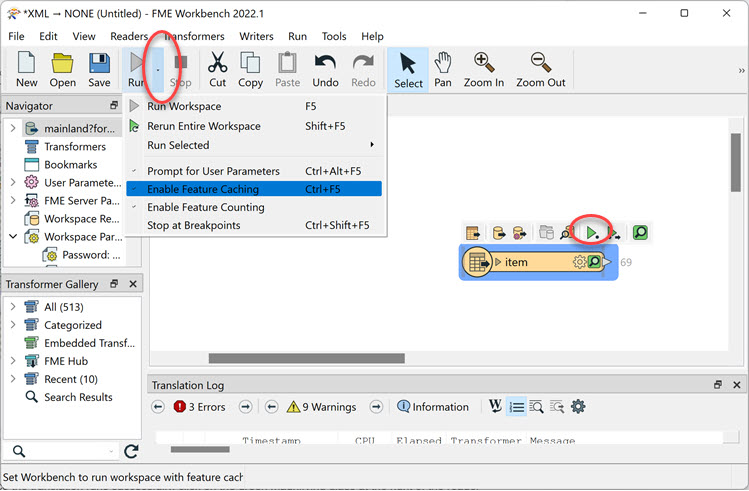Expand the FME Hub gallery group
Viewport: 749px width, 491px height.
click(13, 361)
